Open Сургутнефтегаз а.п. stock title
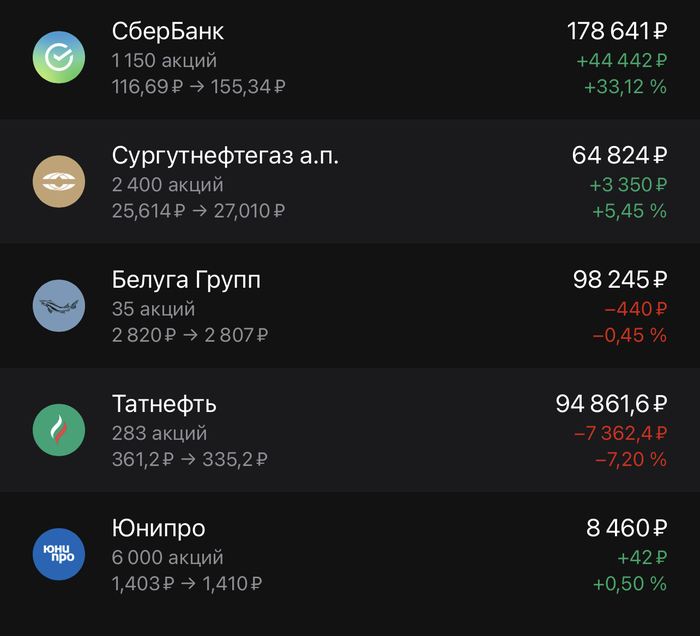This screenshot has width=700, height=636. (226, 156)
